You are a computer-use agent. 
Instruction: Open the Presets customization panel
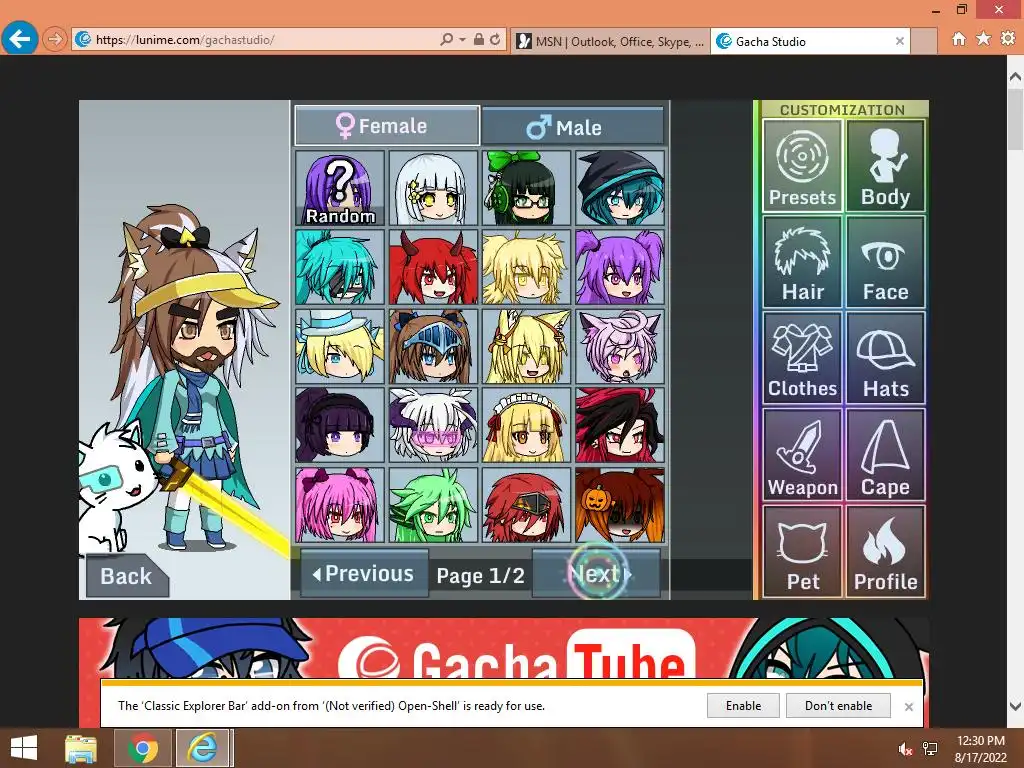(802, 166)
